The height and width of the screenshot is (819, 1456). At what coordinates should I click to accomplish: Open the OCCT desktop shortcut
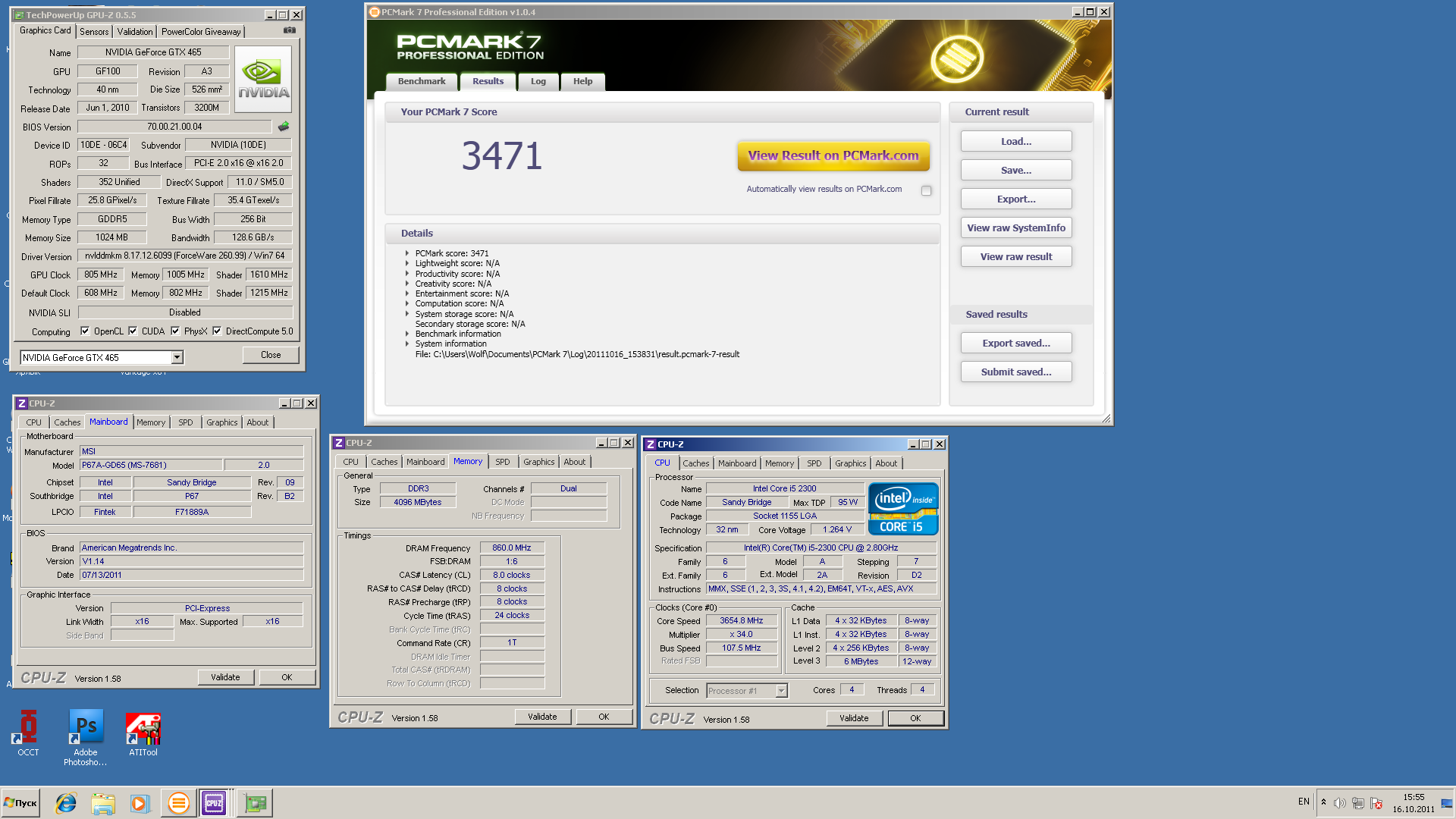28,733
